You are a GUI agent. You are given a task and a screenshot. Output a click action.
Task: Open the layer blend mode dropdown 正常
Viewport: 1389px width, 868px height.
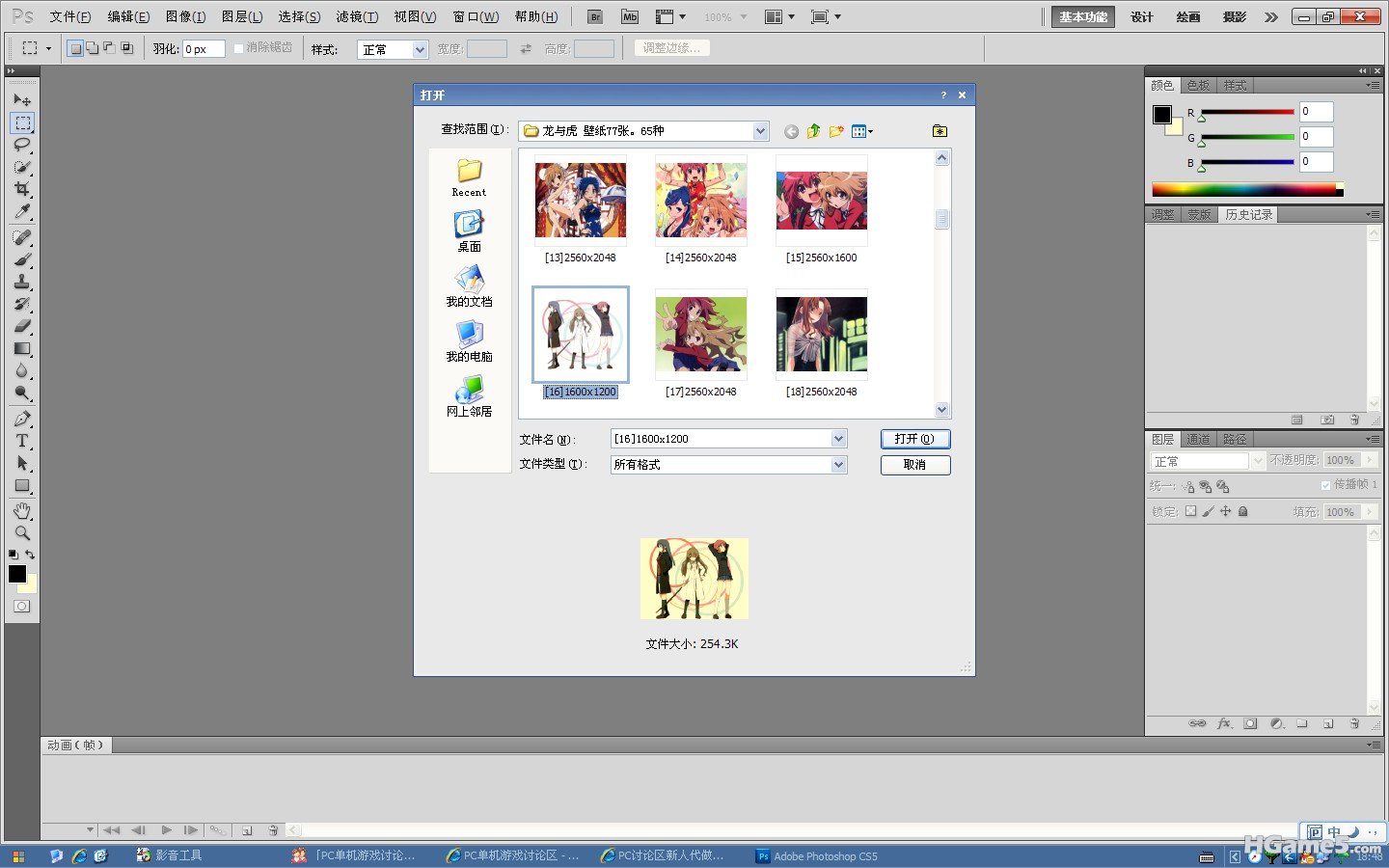pos(1208,461)
